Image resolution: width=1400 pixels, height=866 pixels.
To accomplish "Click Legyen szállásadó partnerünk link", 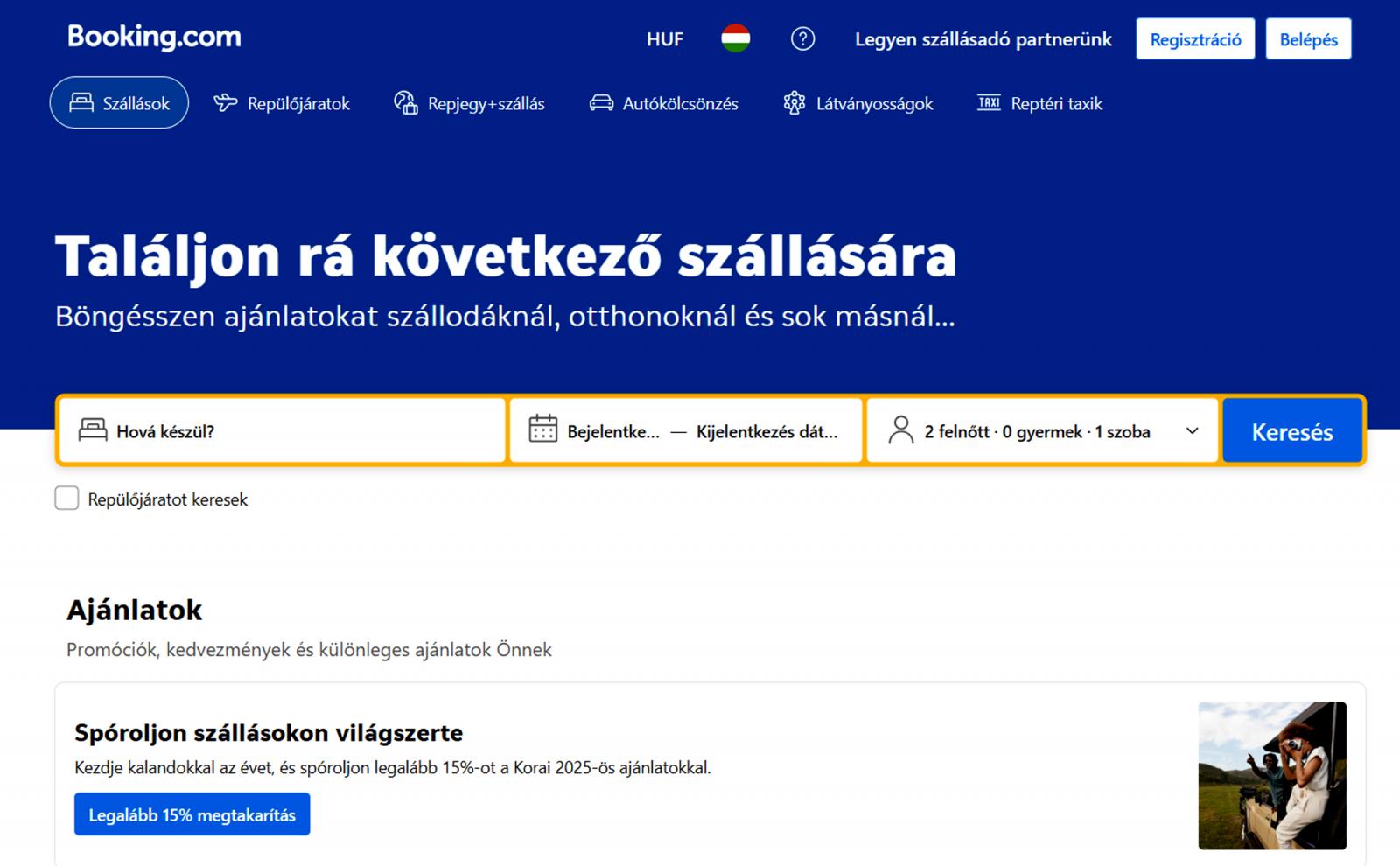I will (x=983, y=39).
